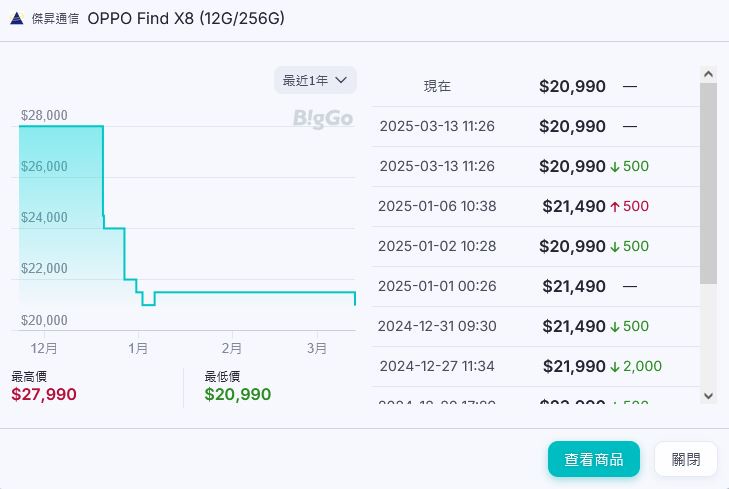The height and width of the screenshot is (489, 729).
Task: Click the red up arrow beside 500 increase
Action: click(615, 207)
